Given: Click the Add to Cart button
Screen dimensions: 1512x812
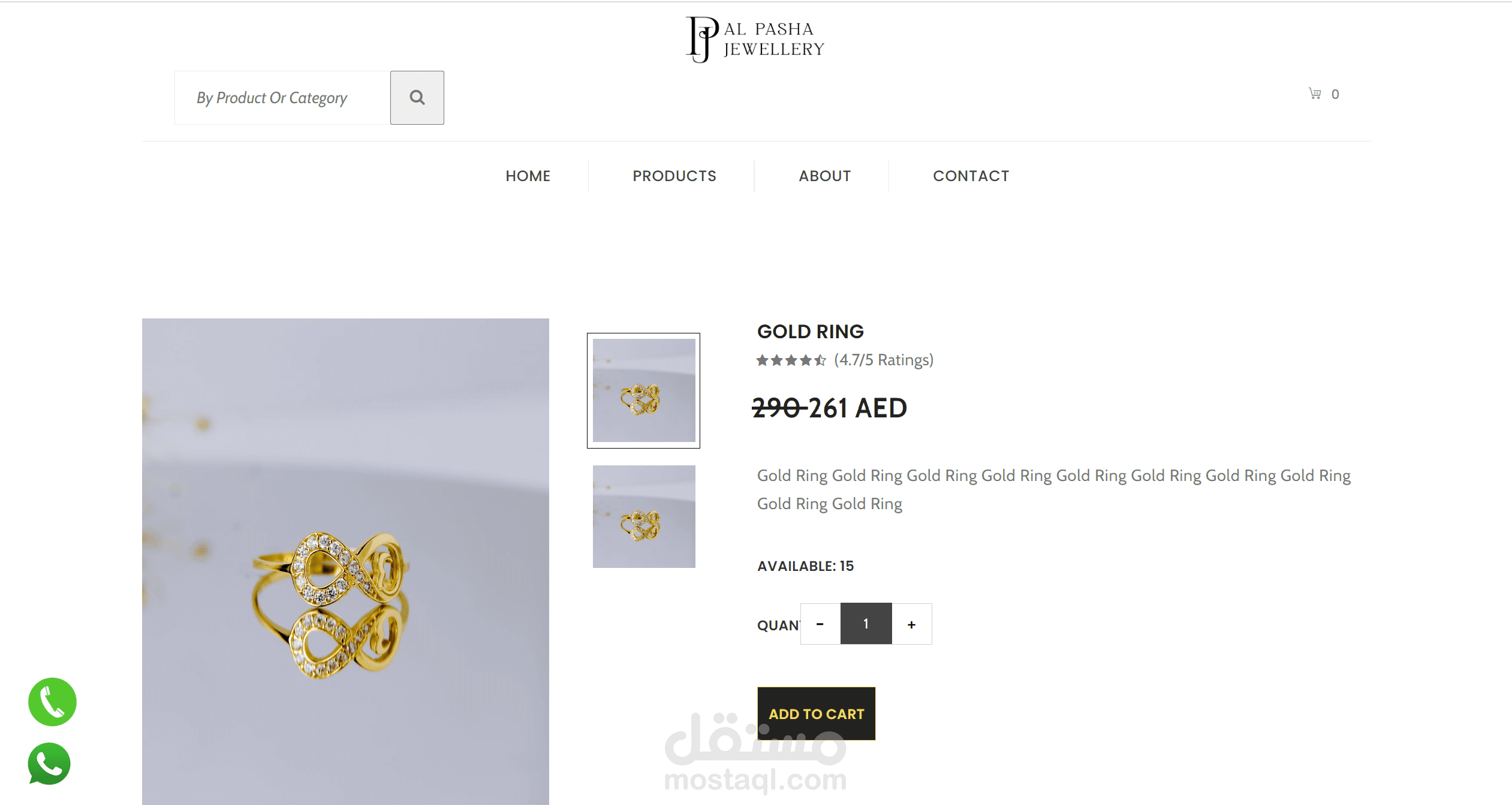Looking at the screenshot, I should pyautogui.click(x=816, y=714).
